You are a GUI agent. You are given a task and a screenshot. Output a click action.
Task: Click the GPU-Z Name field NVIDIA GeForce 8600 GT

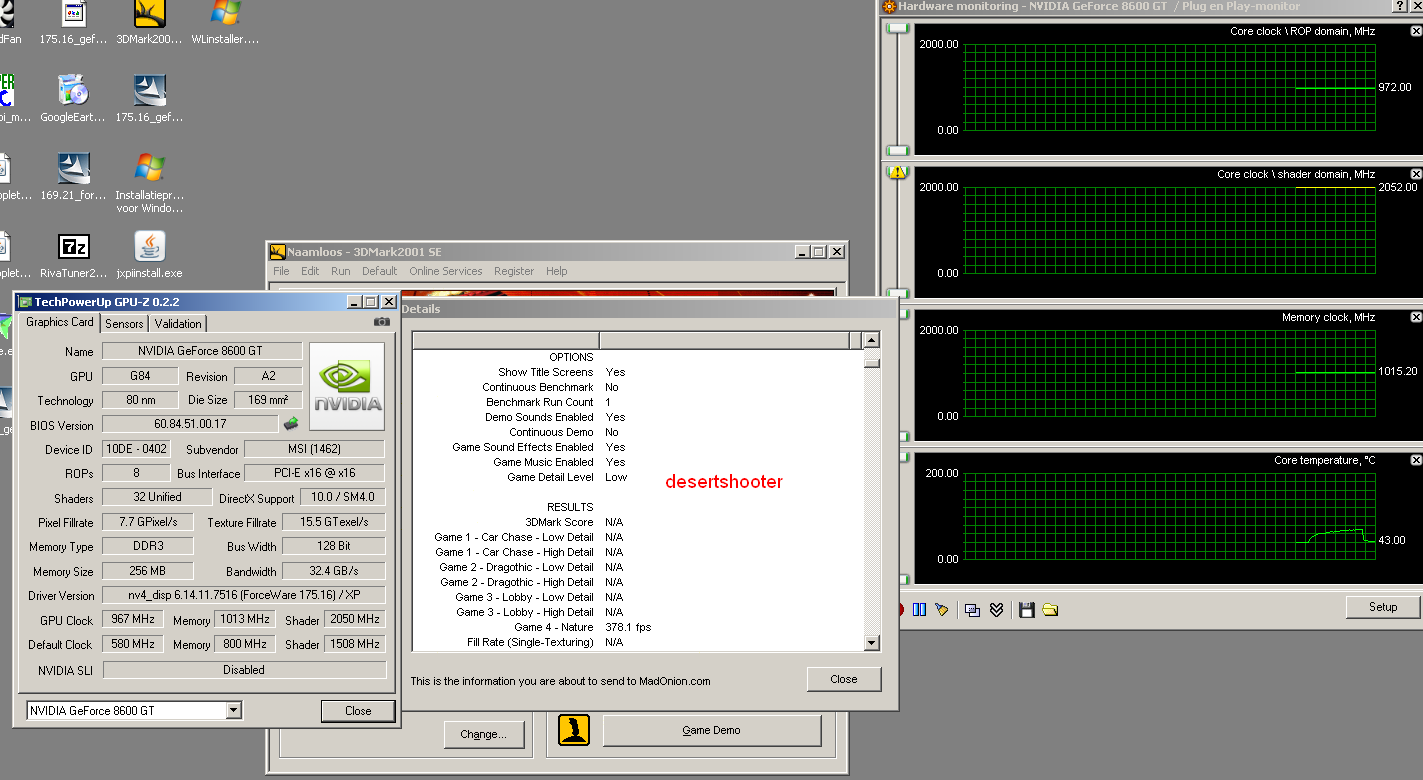[202, 351]
